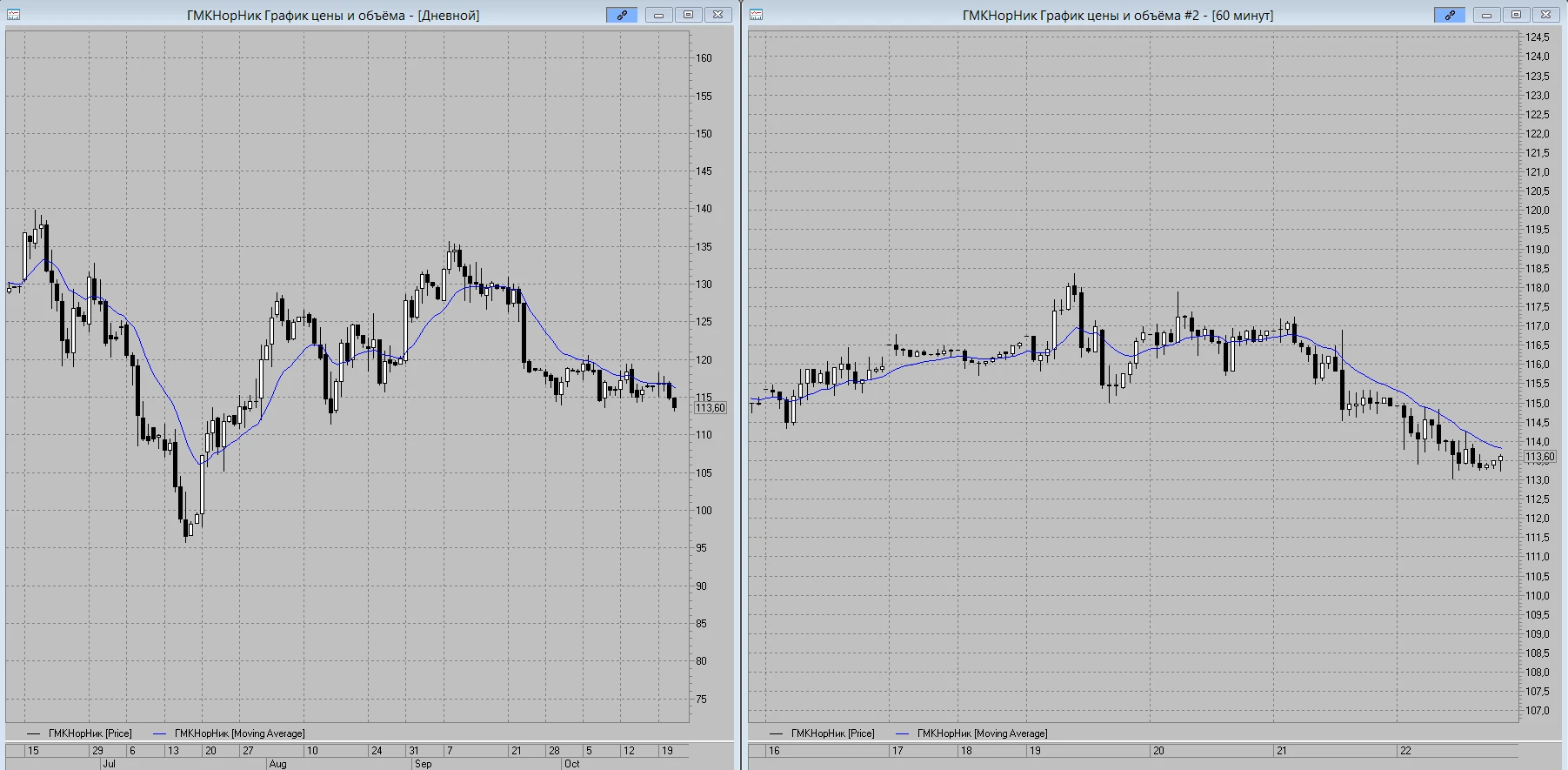1568x770 pixels.
Task: Select the Price legend entry on the 60-minute chart
Action: point(822,733)
